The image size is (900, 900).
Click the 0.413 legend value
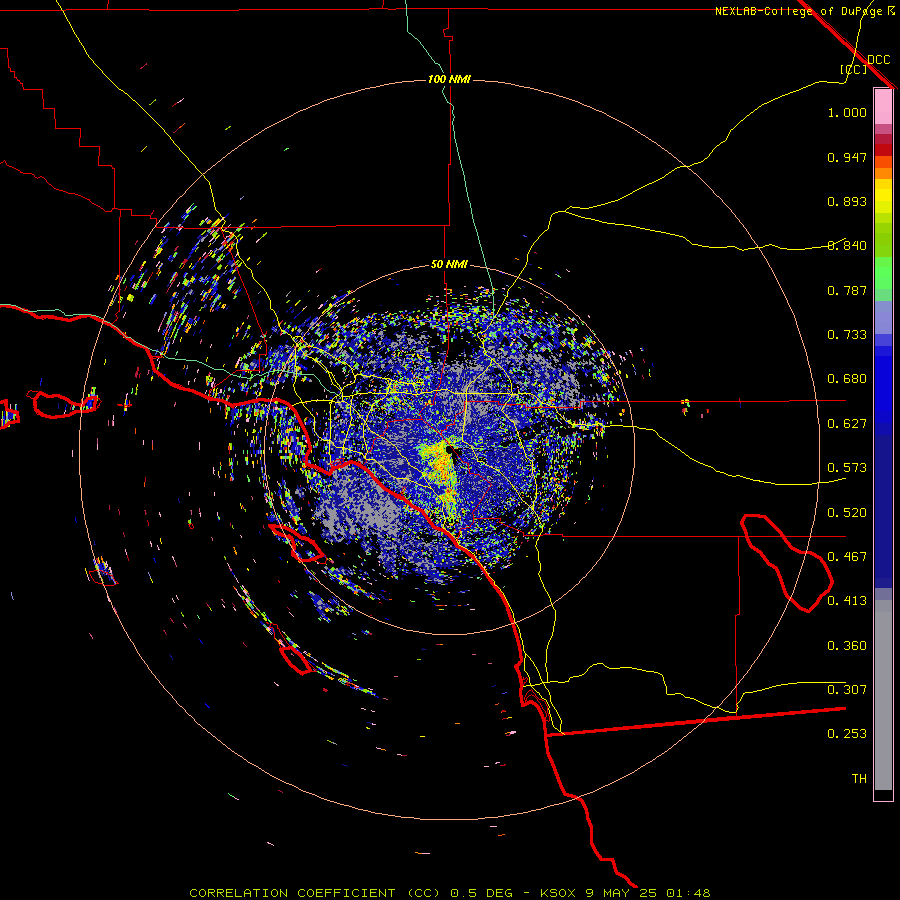[847, 601]
